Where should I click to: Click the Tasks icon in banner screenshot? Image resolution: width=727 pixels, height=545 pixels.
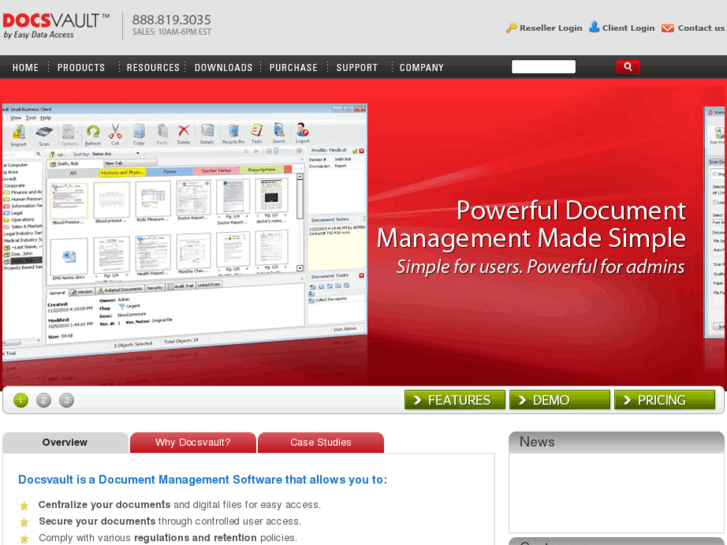257,133
